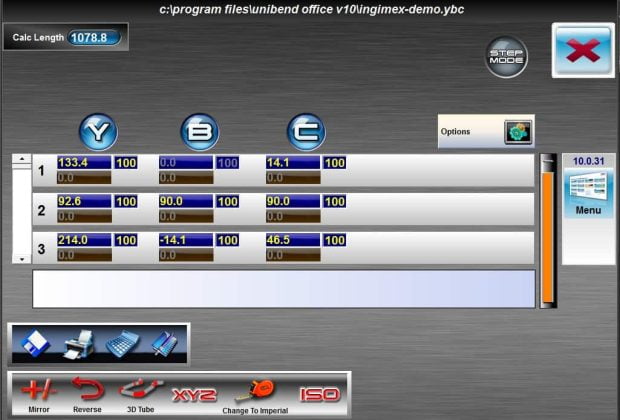Click the ISO icon
The image size is (620, 420).
pos(320,394)
